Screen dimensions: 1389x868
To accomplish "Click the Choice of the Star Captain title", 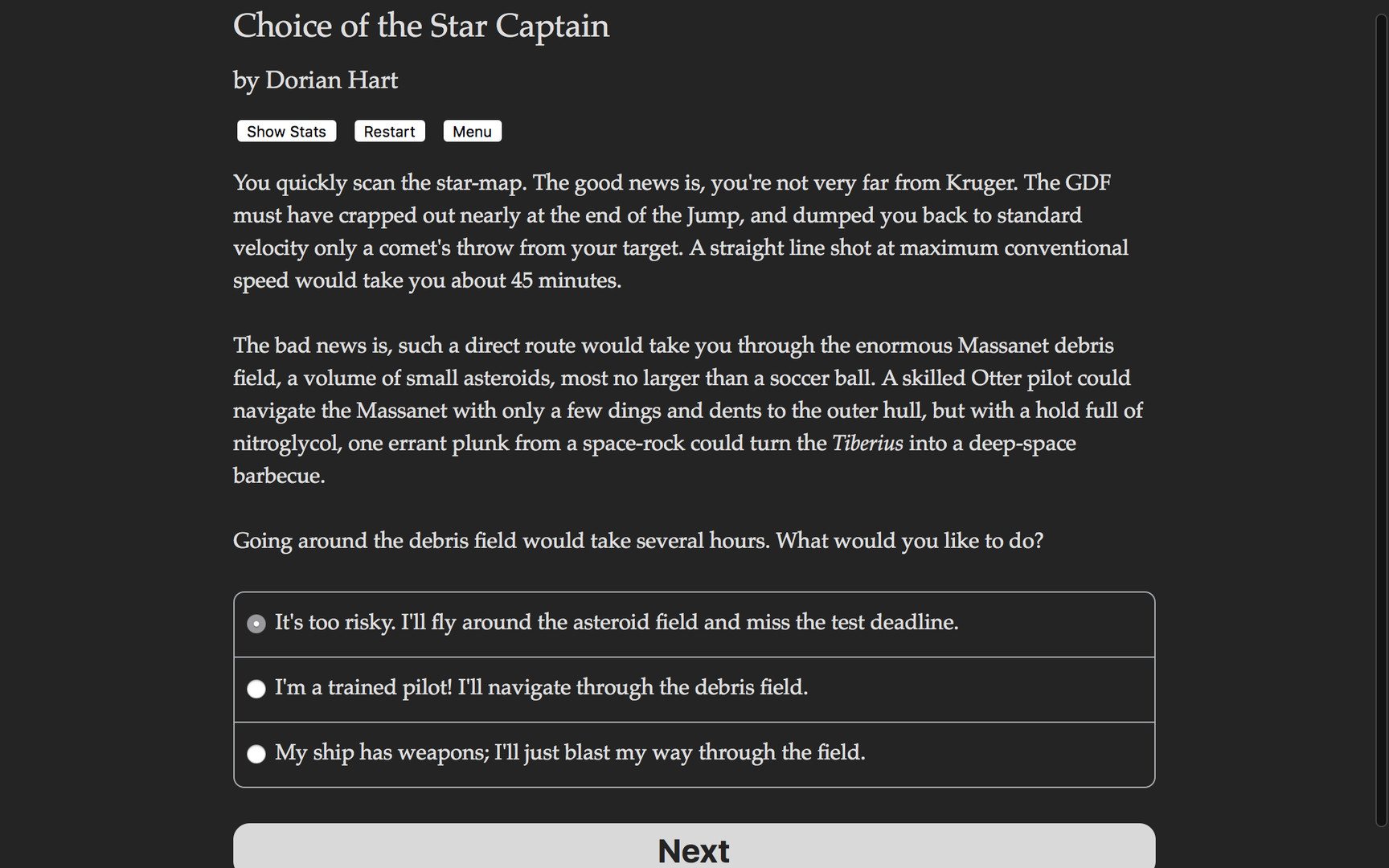I will (421, 26).
